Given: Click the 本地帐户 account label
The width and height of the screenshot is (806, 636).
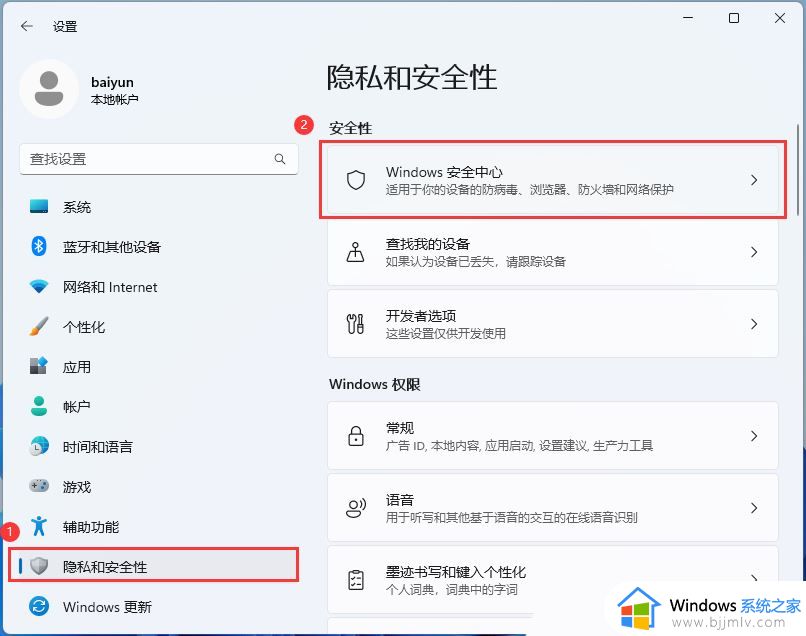Looking at the screenshot, I should click(x=114, y=99).
